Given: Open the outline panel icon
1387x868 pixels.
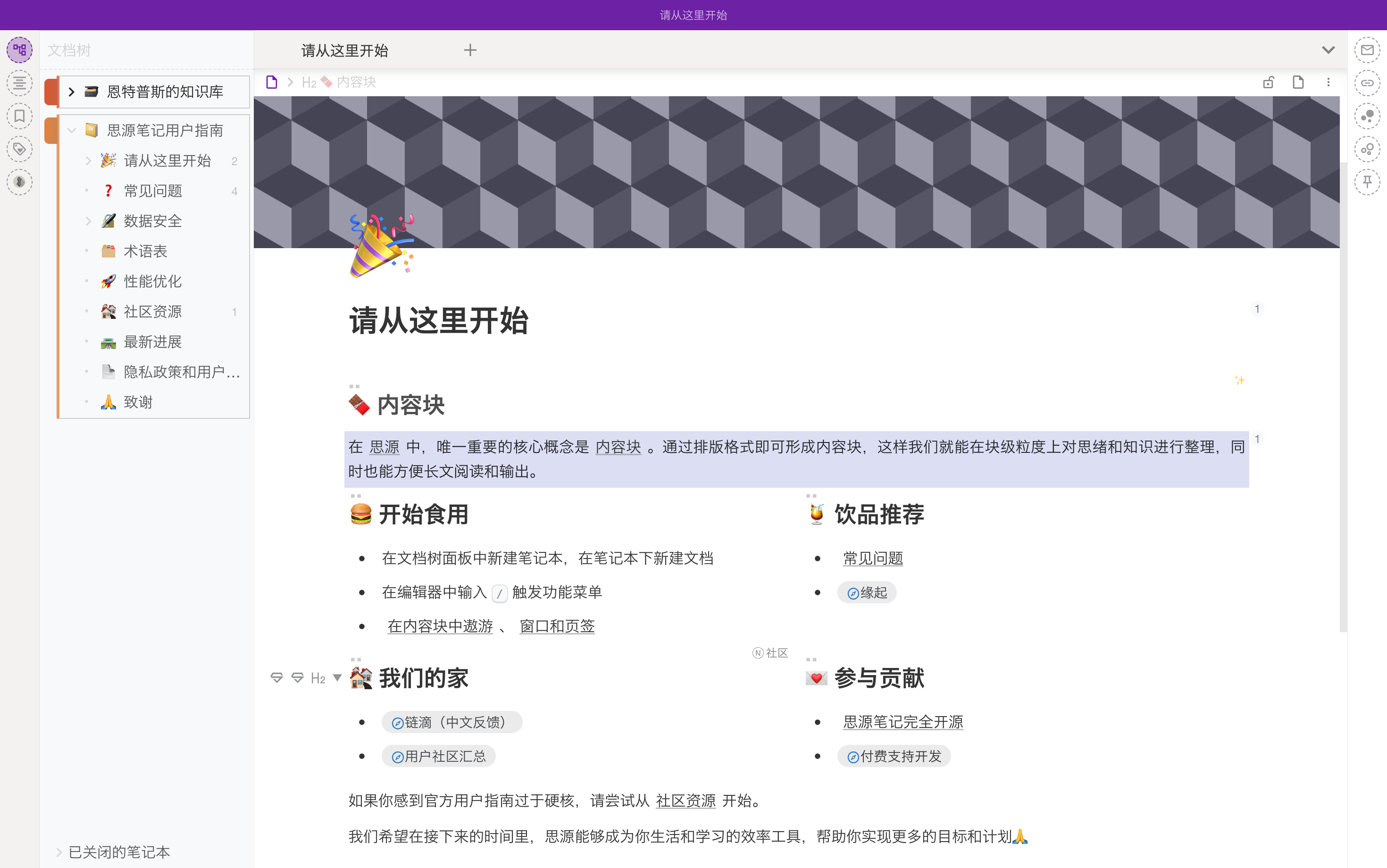Looking at the screenshot, I should [x=19, y=83].
